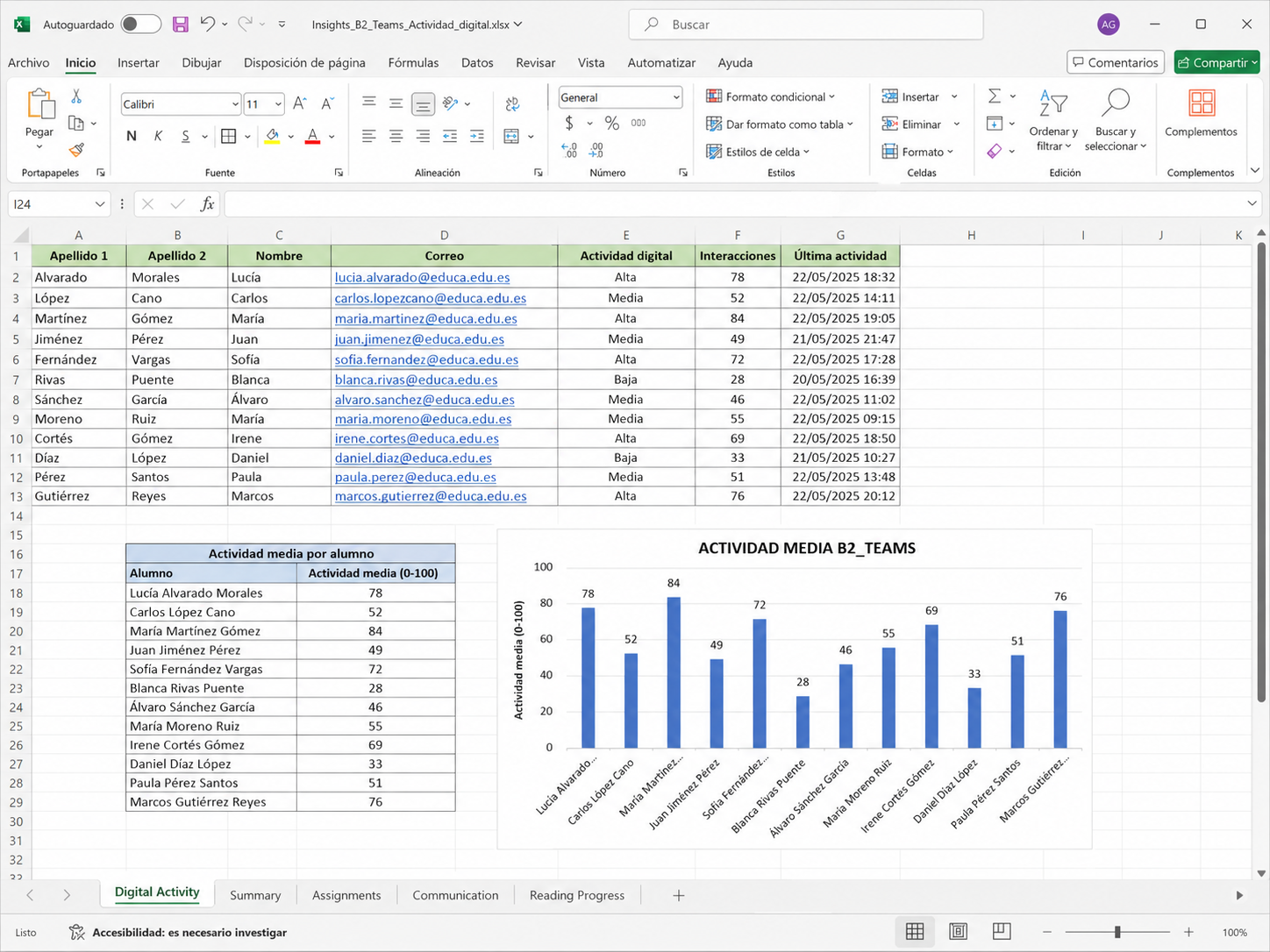The image size is (1270, 952).
Task: Apply borders using the borders icon
Action: 229,136
